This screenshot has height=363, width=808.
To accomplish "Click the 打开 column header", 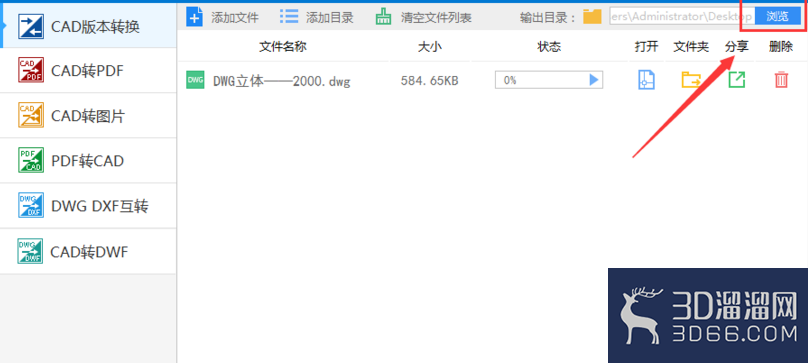I will pos(646,47).
